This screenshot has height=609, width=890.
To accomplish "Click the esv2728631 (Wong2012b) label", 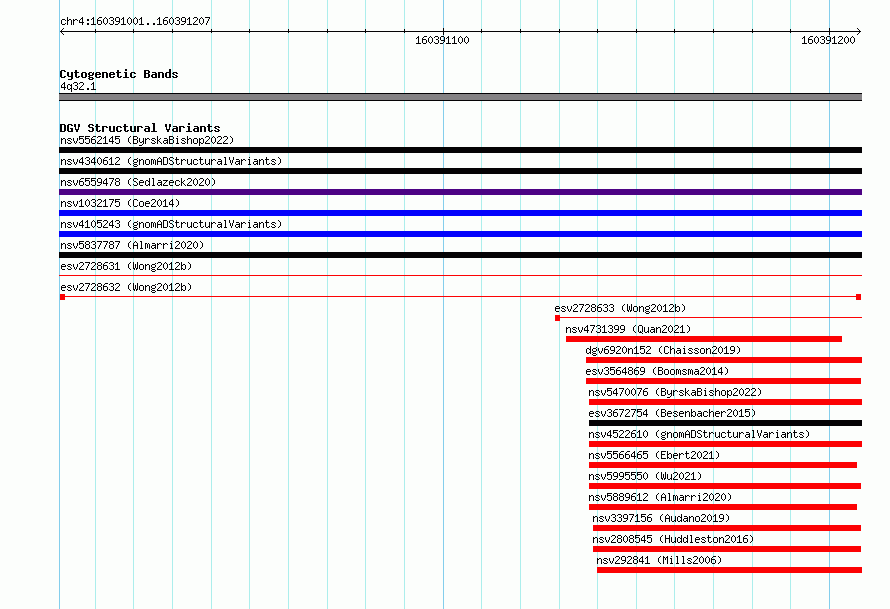I will click(x=126, y=266).
